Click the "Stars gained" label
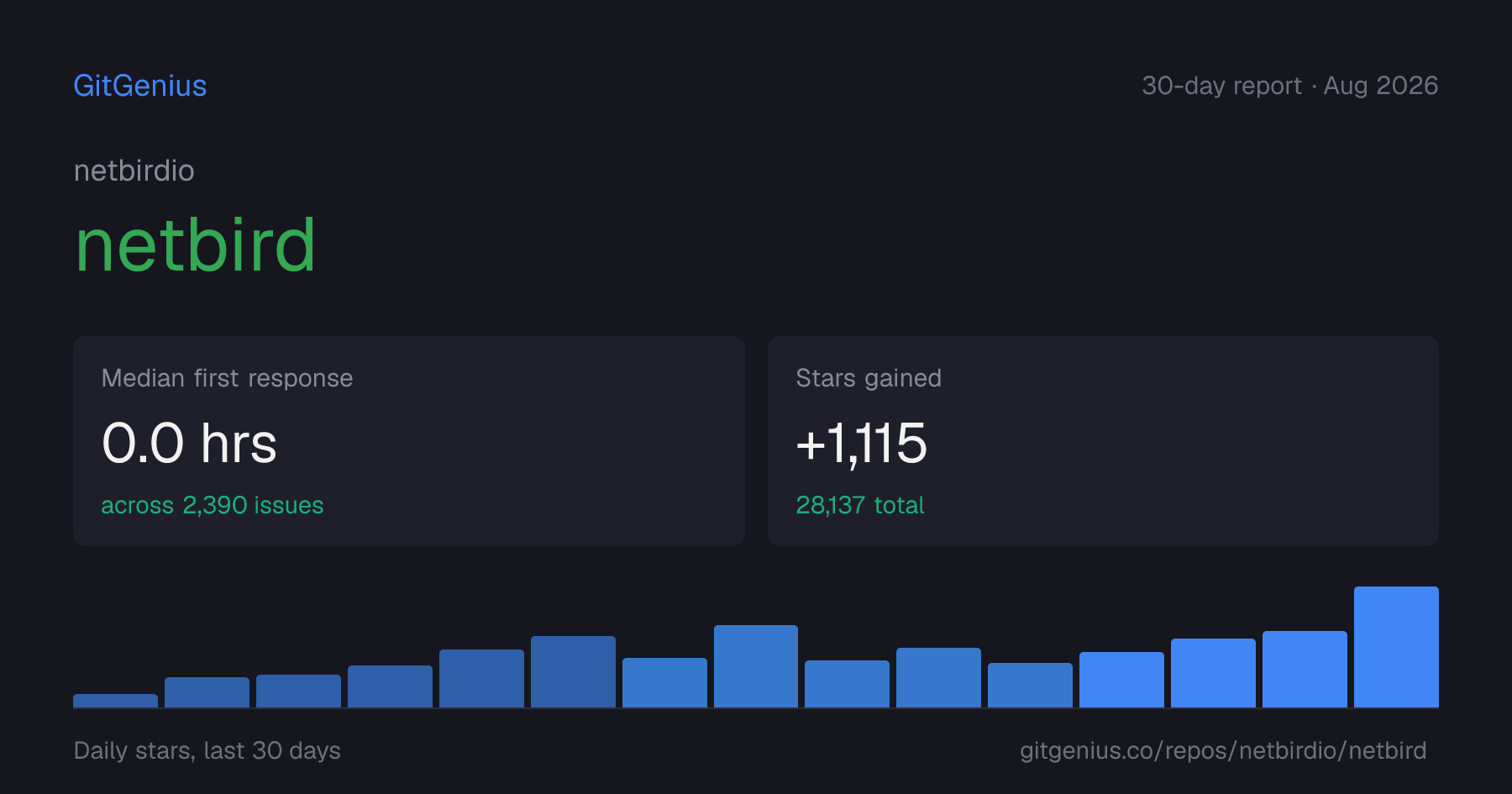 (x=869, y=378)
